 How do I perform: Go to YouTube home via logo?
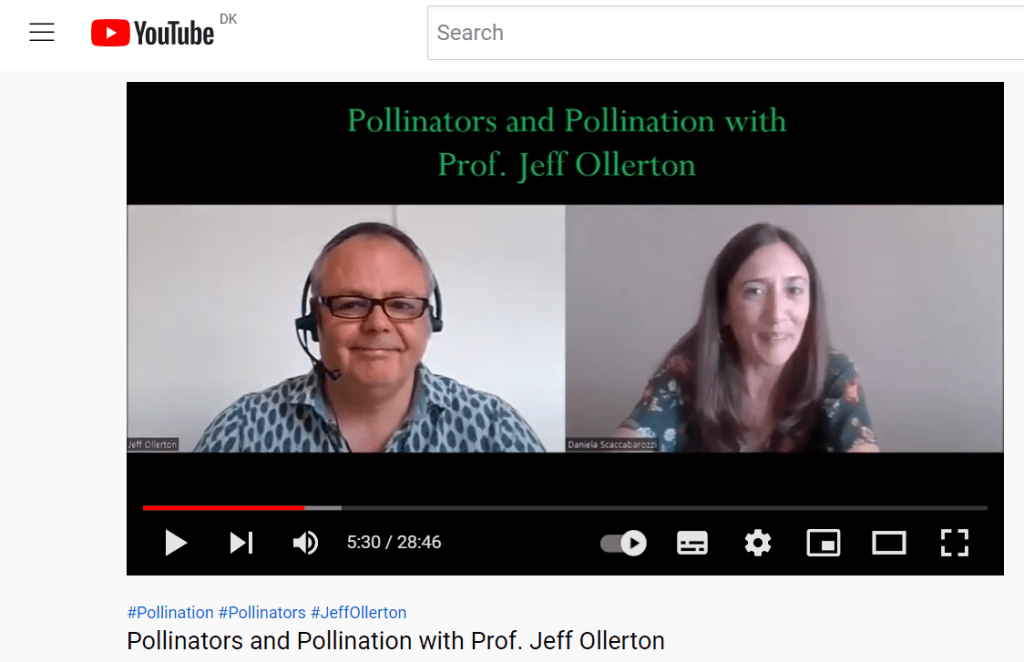click(x=152, y=33)
